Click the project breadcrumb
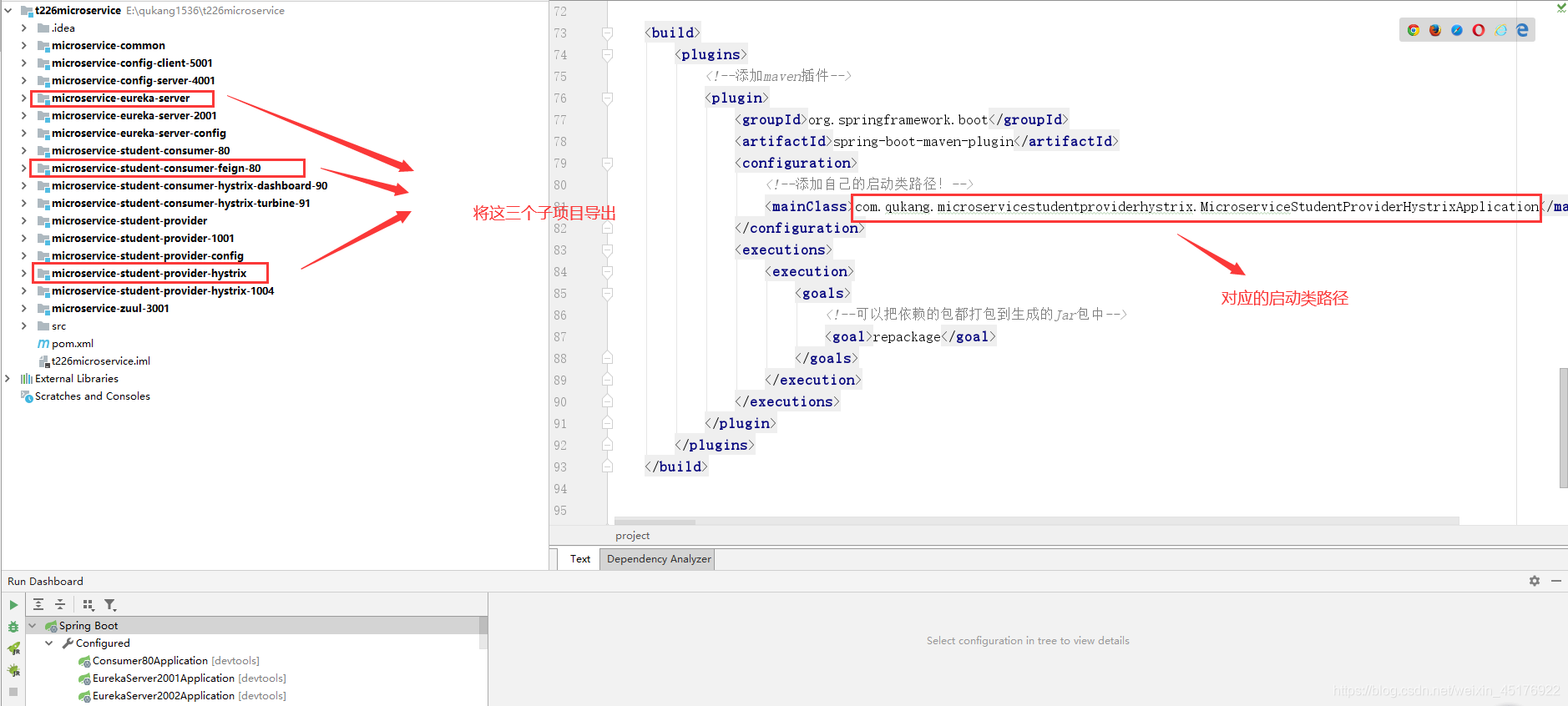1568x706 pixels. 632,536
